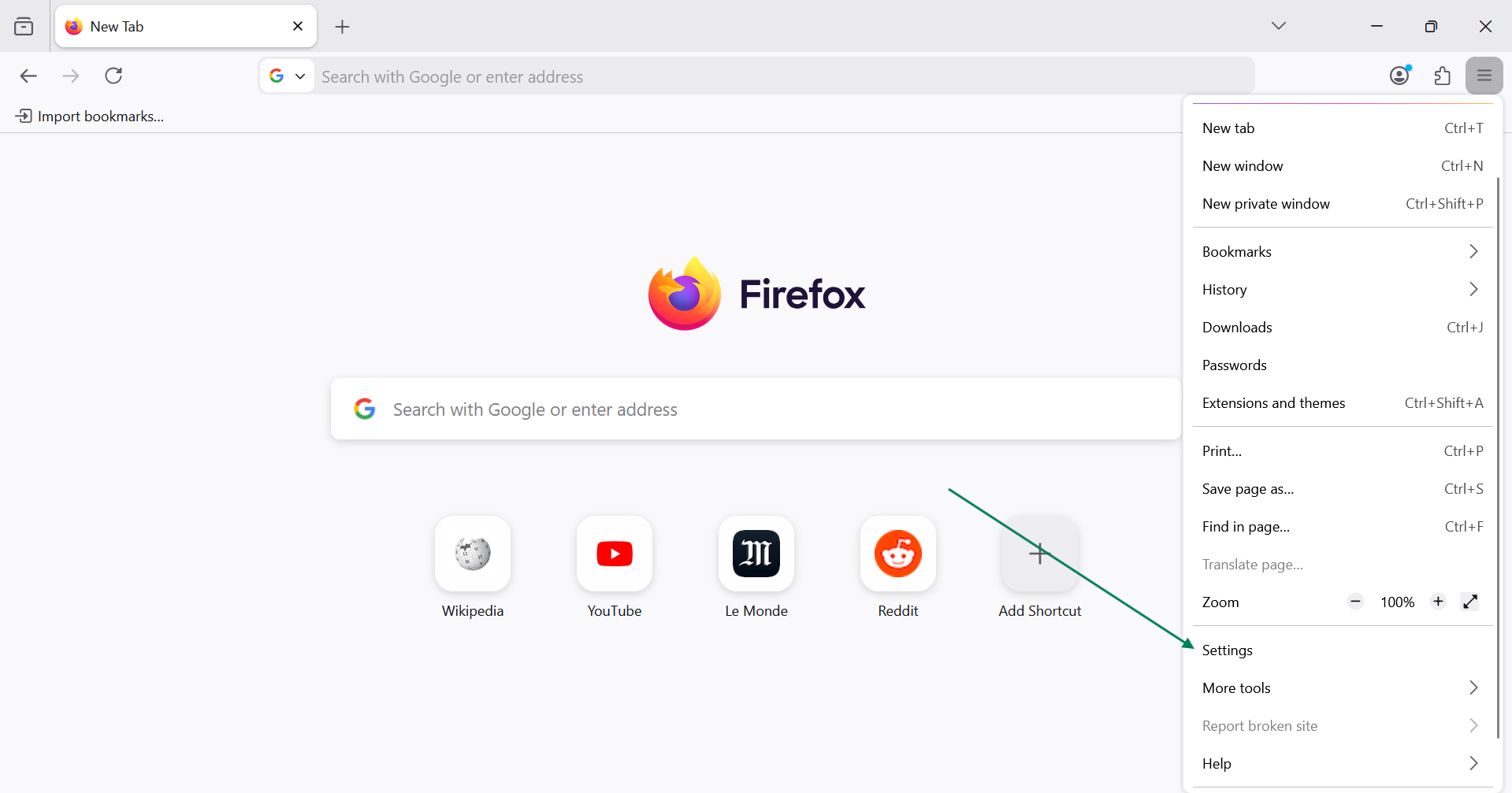The image size is (1512, 793).
Task: Open the Firefox View tab list icon
Action: 24,27
